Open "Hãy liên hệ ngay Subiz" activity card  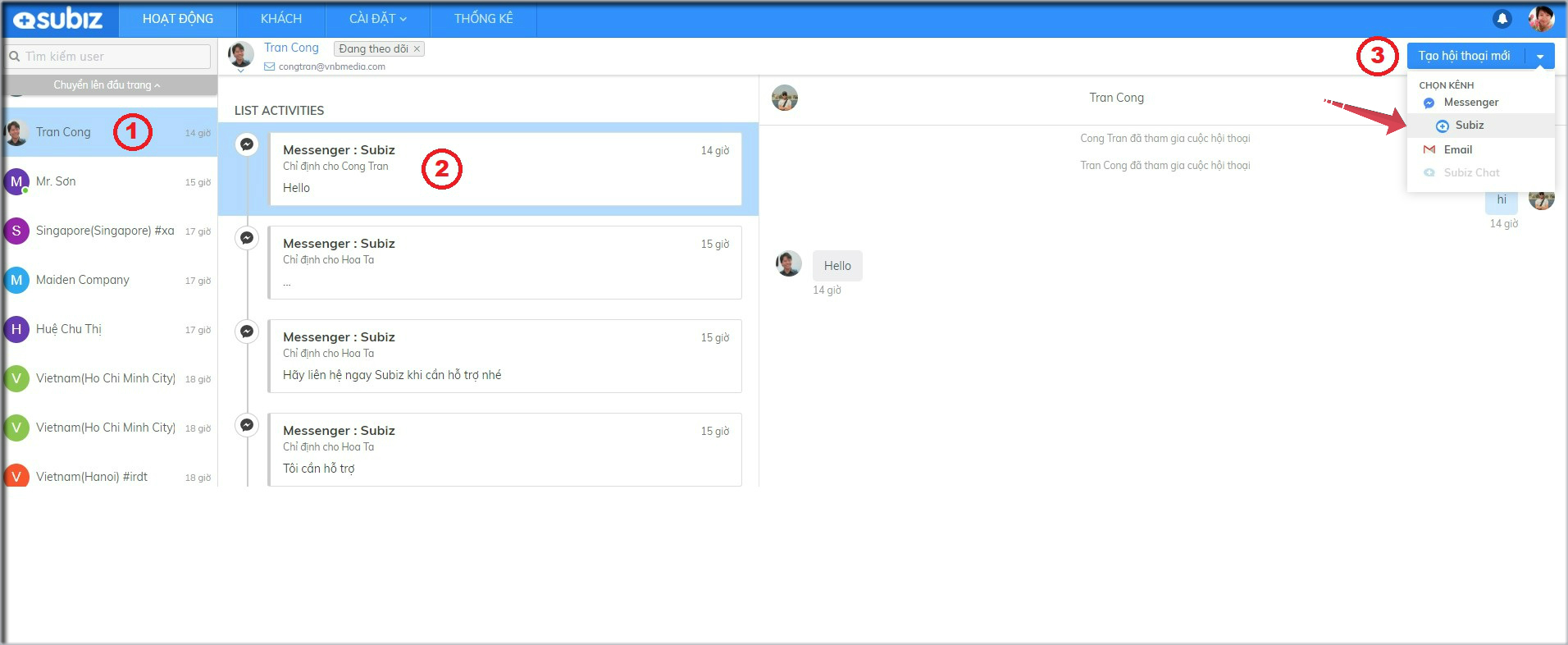[x=505, y=356]
